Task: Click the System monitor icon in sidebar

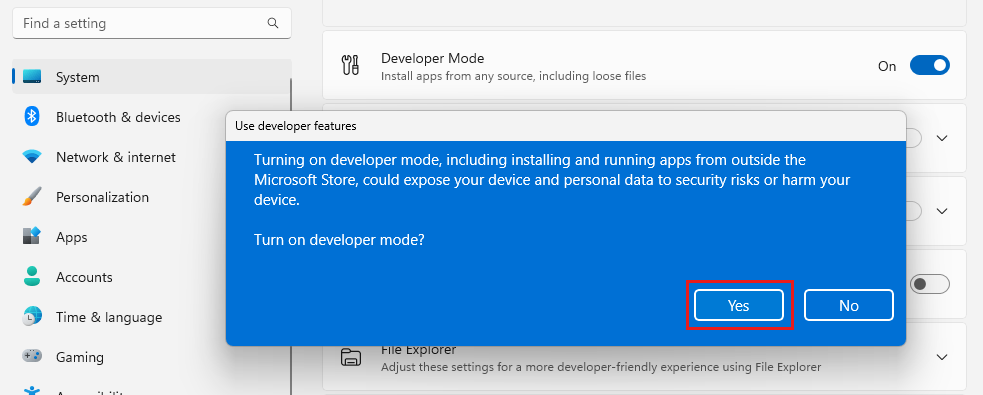Action: [32, 77]
